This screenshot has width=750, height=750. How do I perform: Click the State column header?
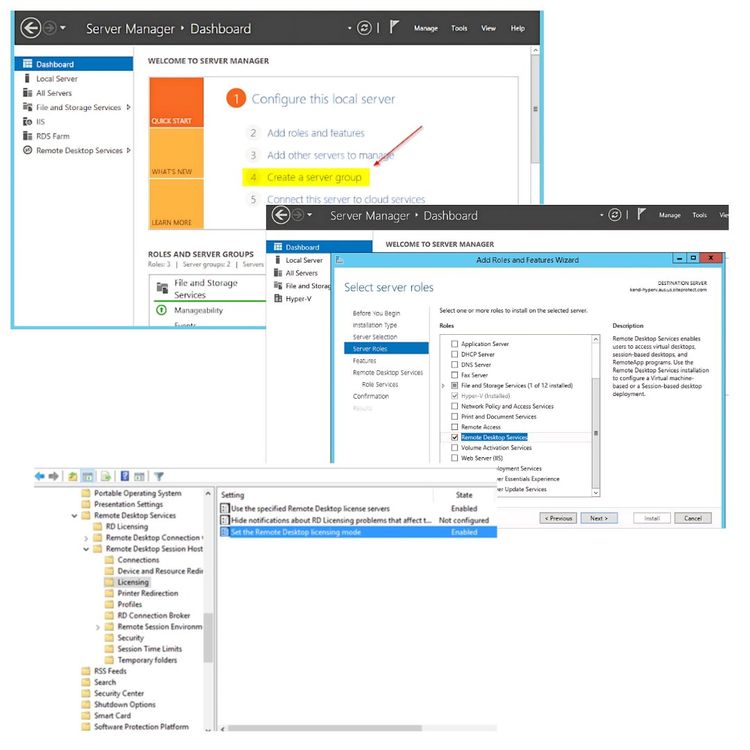464,495
